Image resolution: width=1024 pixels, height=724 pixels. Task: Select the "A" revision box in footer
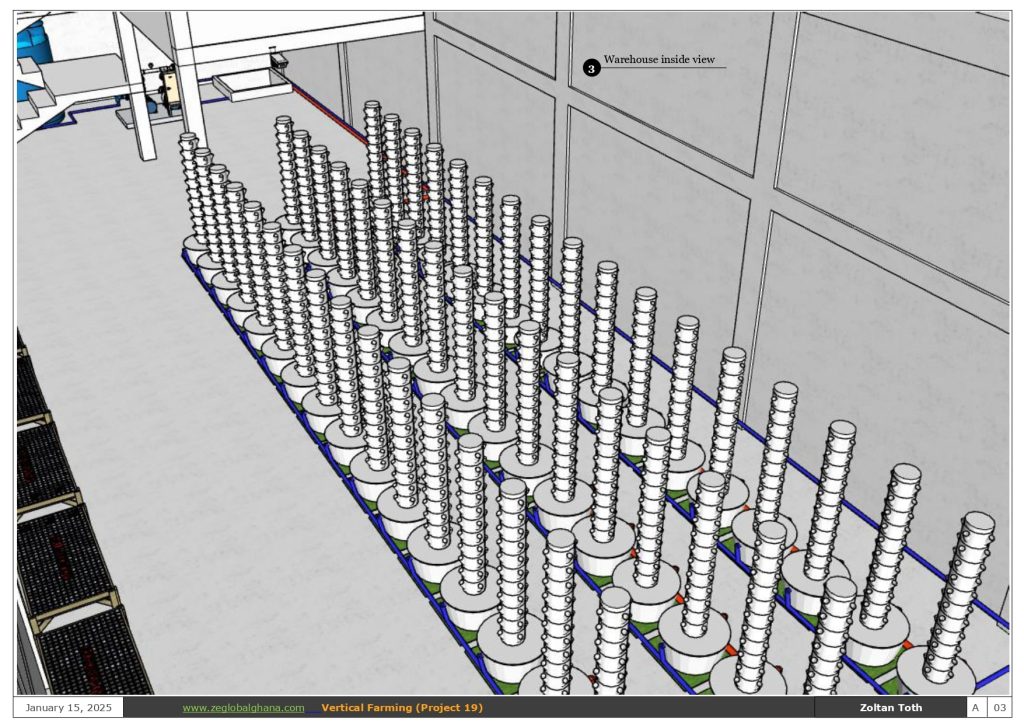[976, 708]
